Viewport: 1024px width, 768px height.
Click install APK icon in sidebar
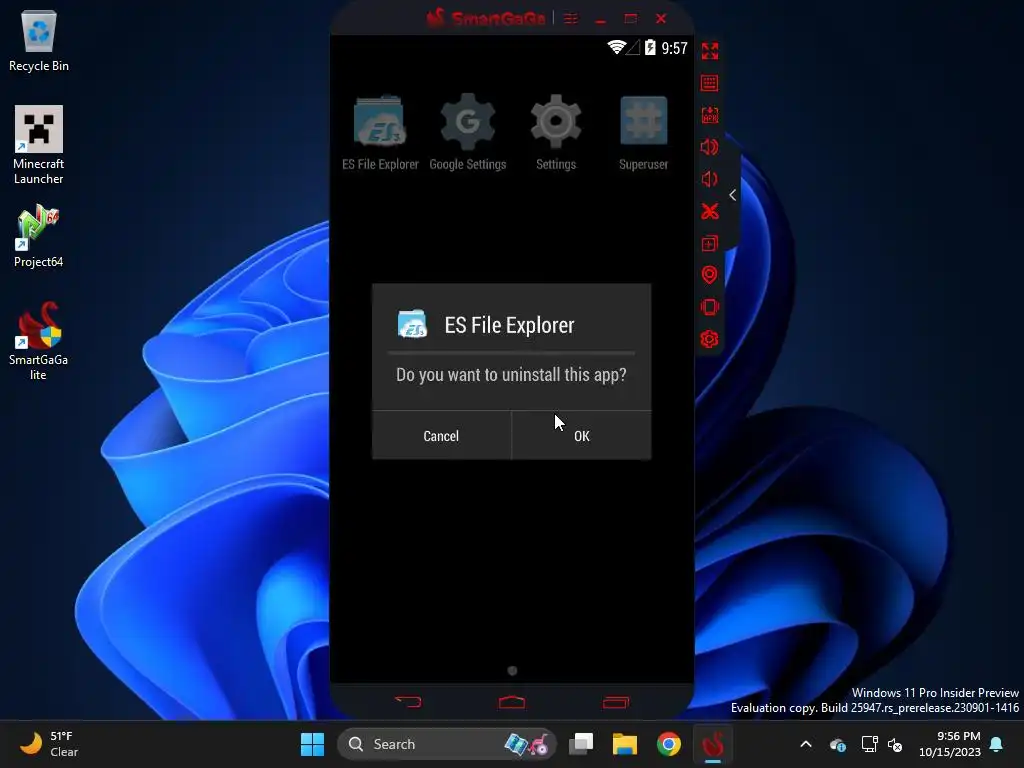pyautogui.click(x=710, y=115)
